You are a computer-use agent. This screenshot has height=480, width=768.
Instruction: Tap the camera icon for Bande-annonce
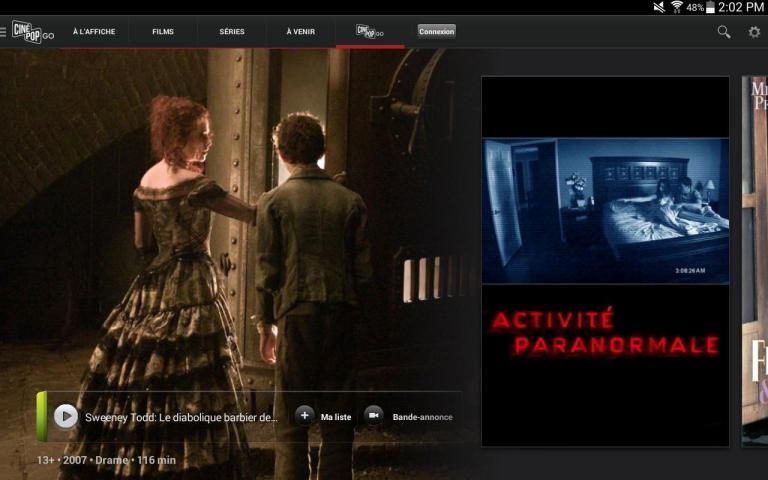coord(374,416)
